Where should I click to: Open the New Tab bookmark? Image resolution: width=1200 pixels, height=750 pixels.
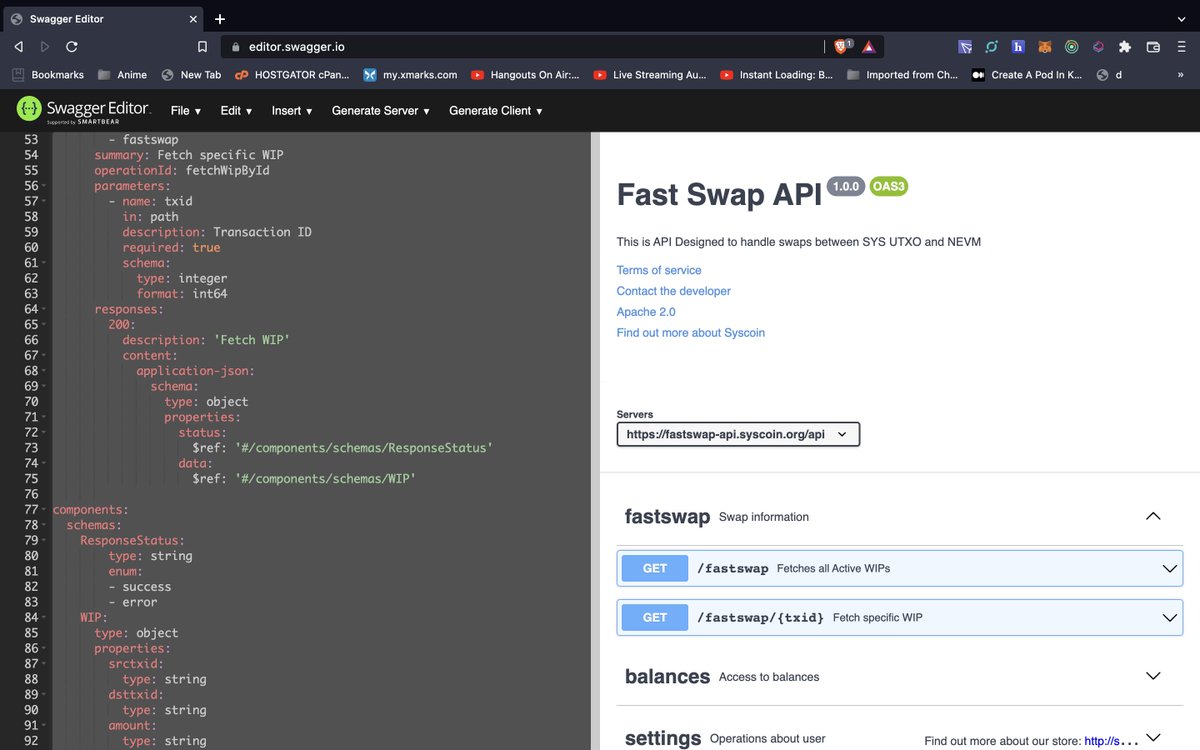click(191, 75)
